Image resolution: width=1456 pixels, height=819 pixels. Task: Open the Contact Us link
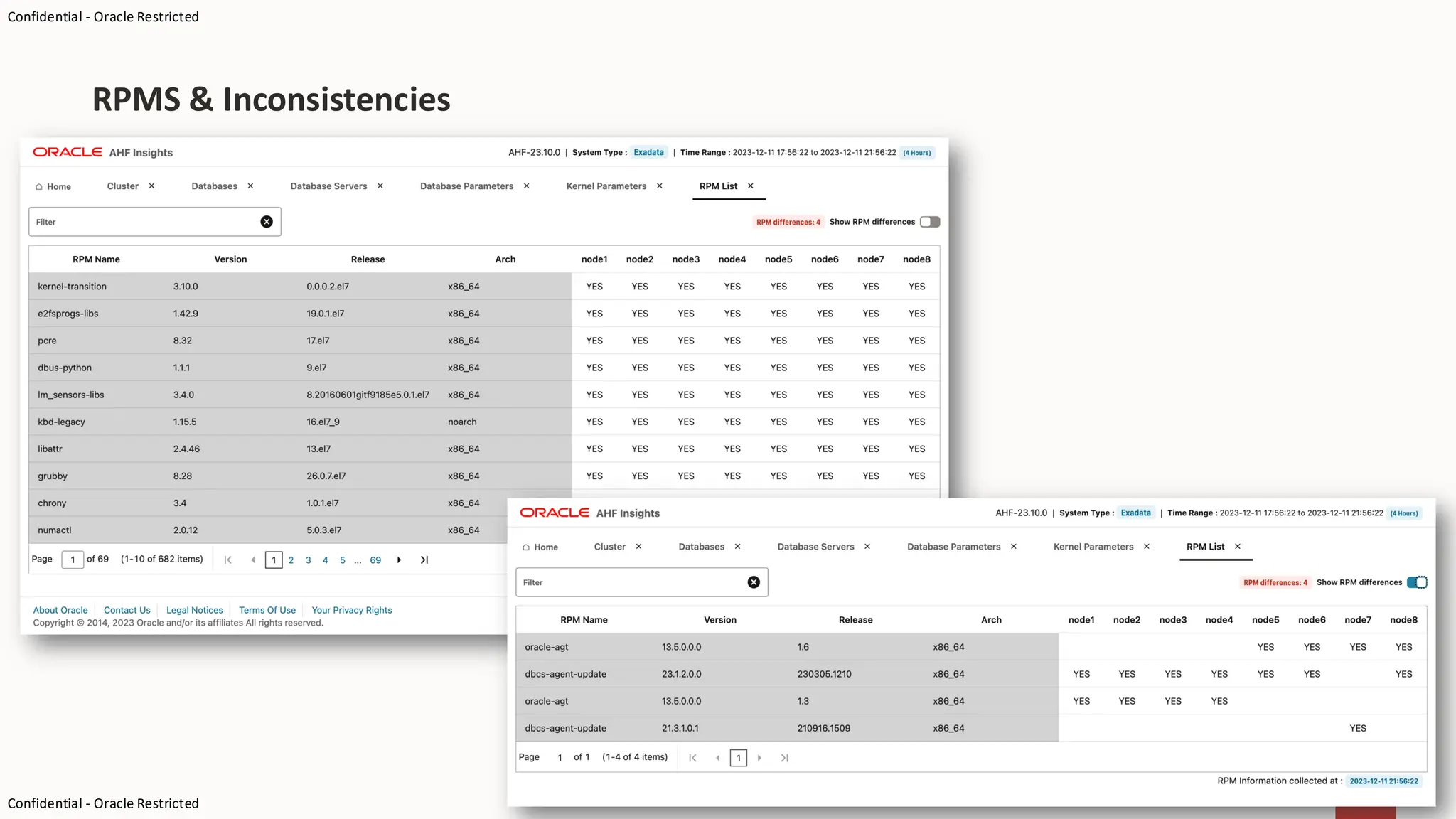pyautogui.click(x=127, y=610)
